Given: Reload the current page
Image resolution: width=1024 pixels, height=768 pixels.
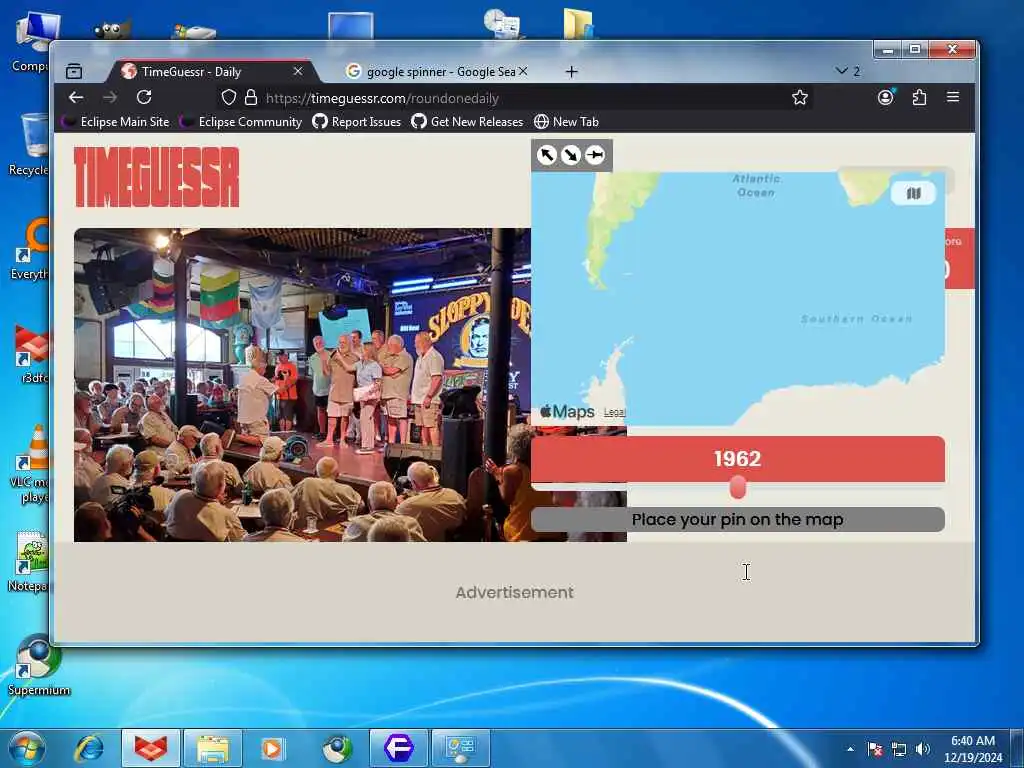Looking at the screenshot, I should pyautogui.click(x=144, y=97).
